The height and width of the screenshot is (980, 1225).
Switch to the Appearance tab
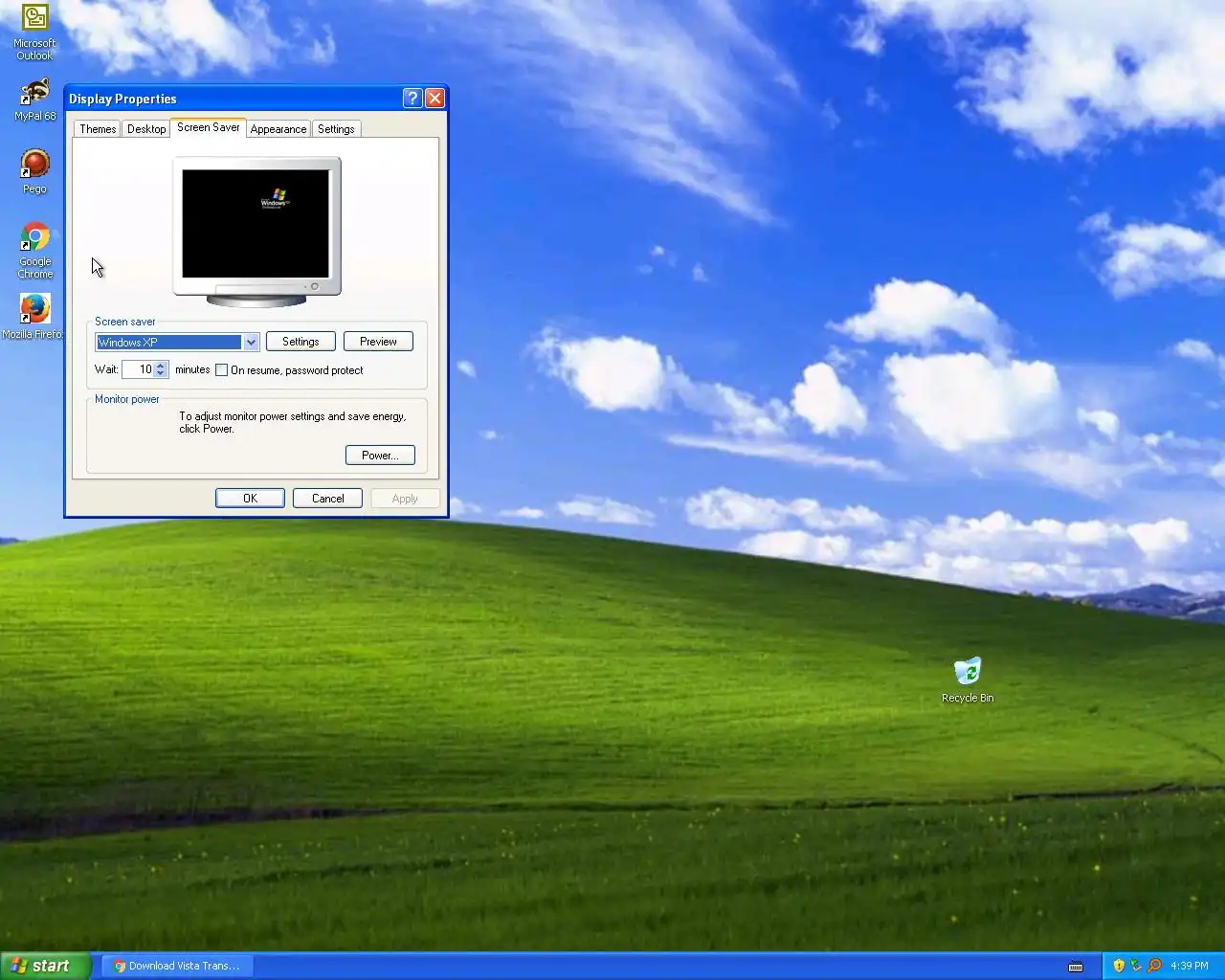pos(278,129)
